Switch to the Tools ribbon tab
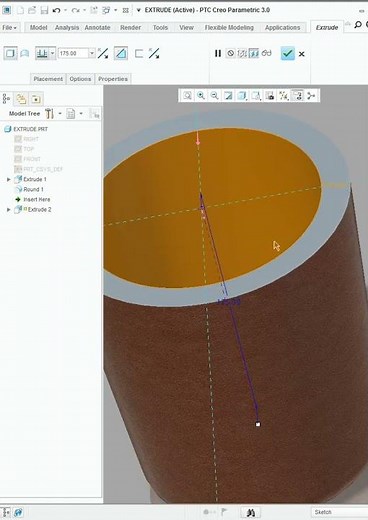368x520 pixels. click(x=160, y=28)
